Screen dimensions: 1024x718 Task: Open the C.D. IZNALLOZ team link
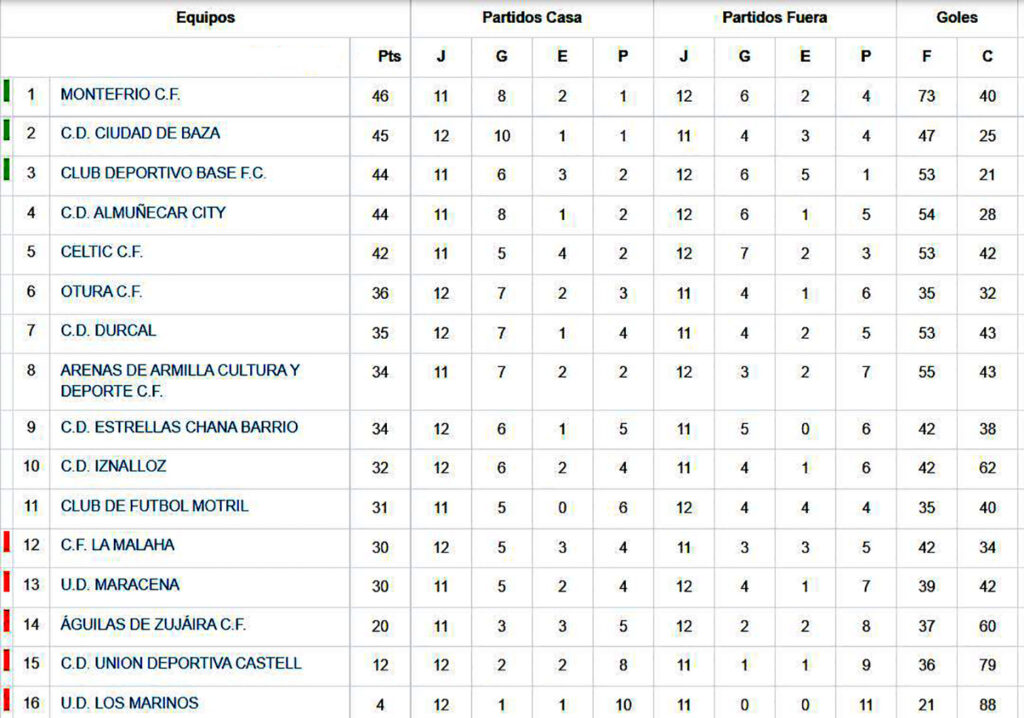pyautogui.click(x=113, y=466)
